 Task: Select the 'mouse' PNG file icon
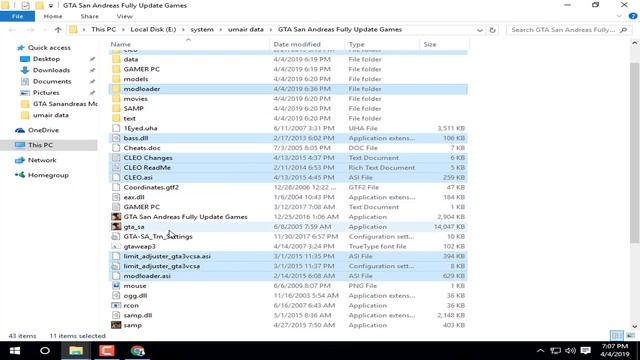pos(116,286)
